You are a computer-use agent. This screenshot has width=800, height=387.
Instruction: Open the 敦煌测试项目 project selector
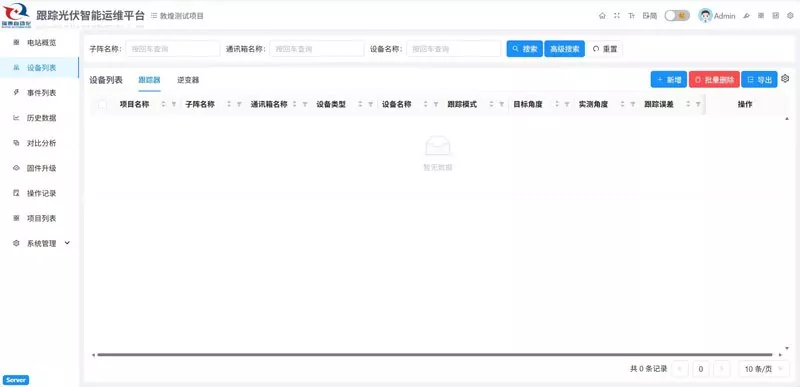point(177,16)
